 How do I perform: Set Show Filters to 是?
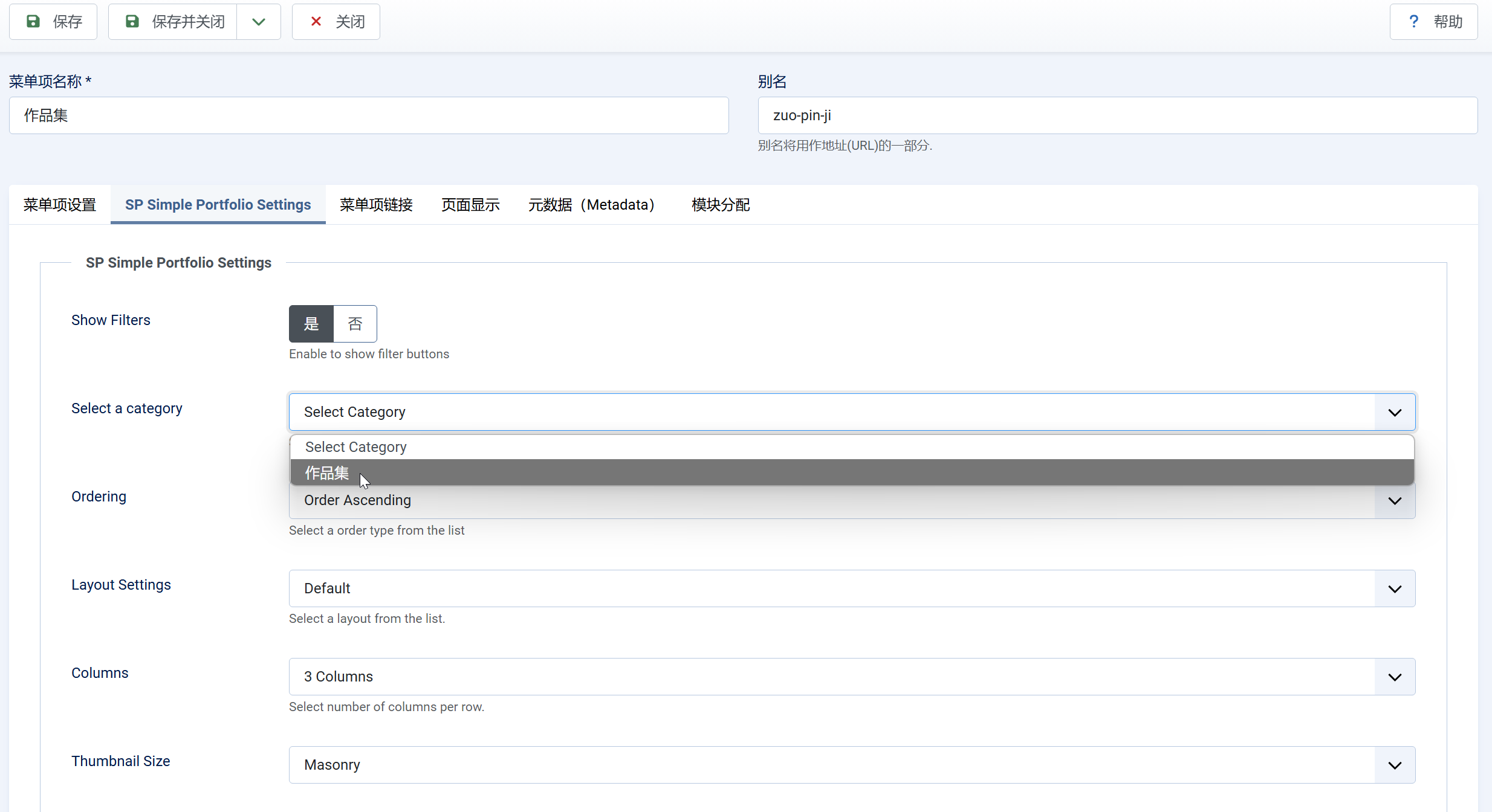(x=311, y=324)
